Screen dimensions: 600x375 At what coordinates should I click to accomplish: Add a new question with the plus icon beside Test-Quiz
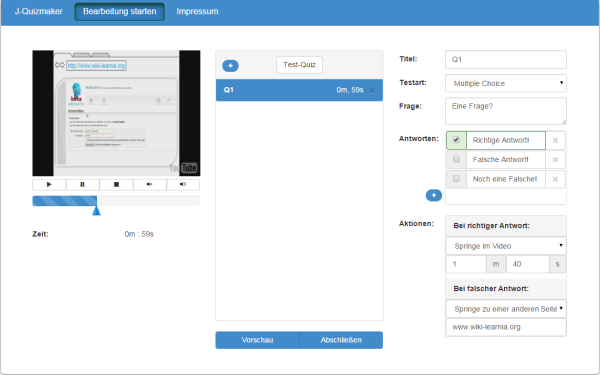(230, 65)
